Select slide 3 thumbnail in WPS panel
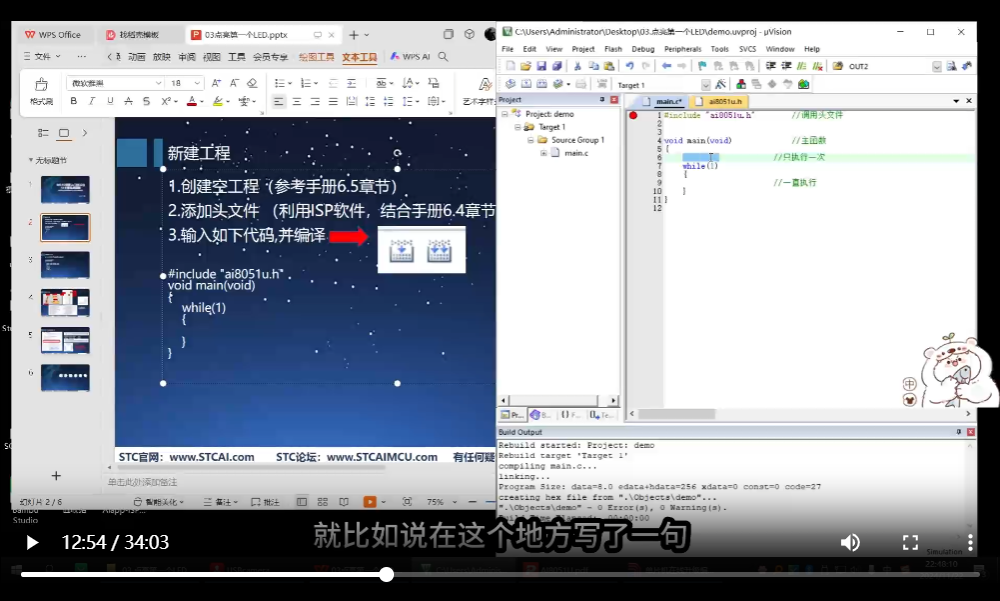 click(65, 265)
